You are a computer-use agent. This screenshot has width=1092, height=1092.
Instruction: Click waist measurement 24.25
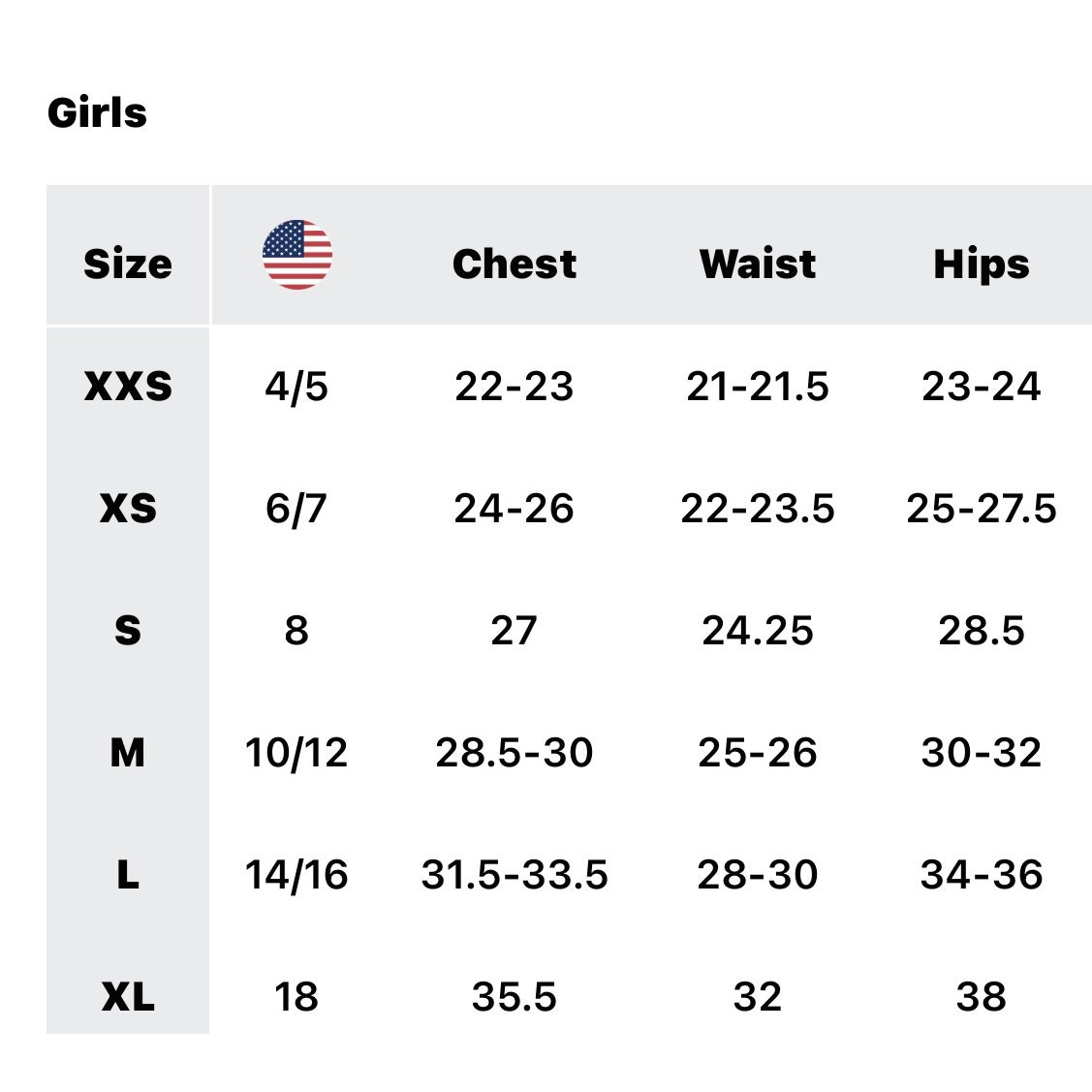(758, 630)
